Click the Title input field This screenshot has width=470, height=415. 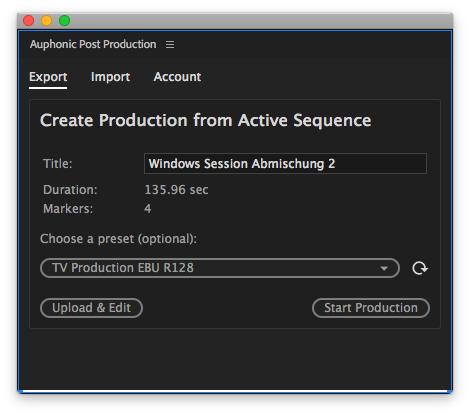(285, 164)
